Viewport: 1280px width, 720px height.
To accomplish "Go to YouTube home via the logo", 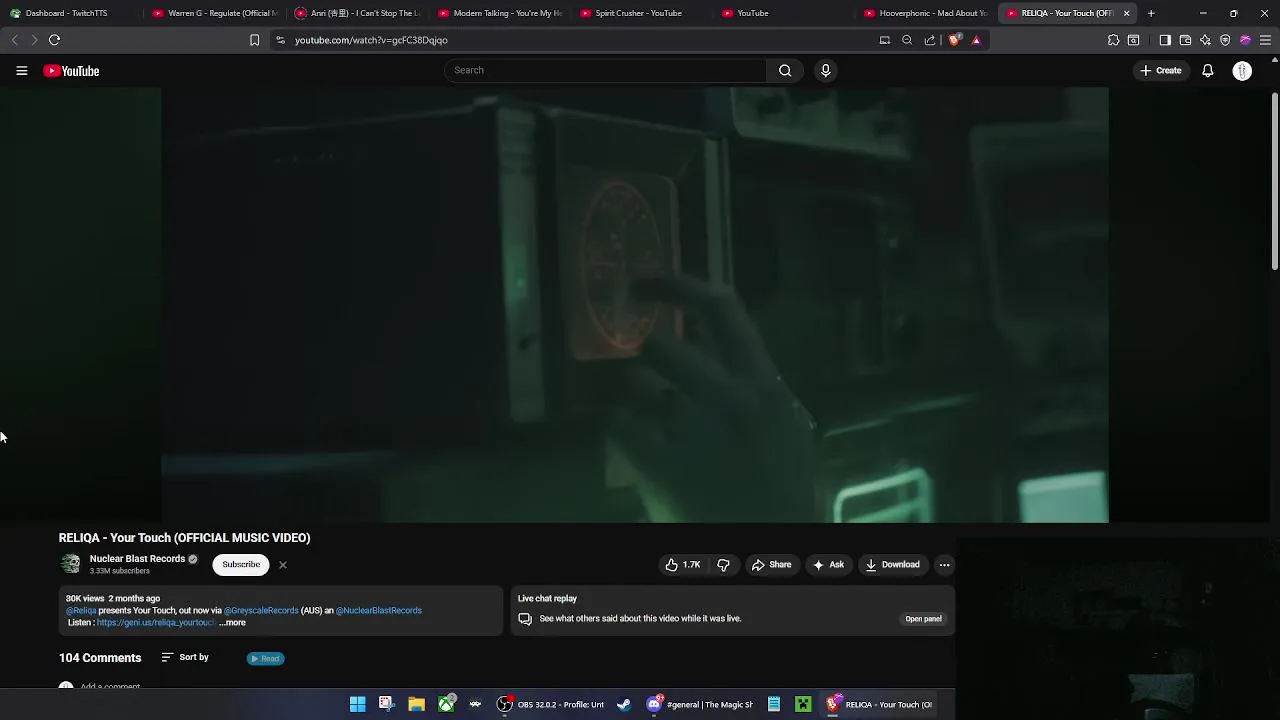I will click(x=71, y=71).
